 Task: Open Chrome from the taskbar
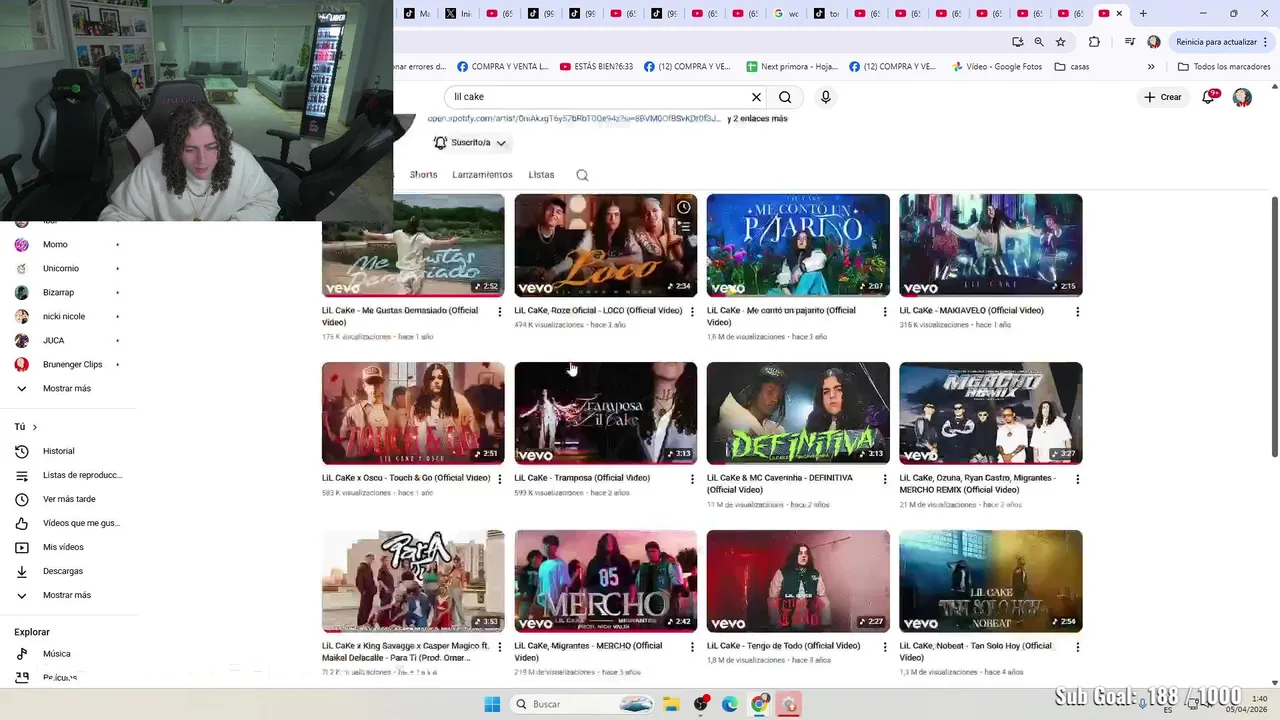[760, 704]
